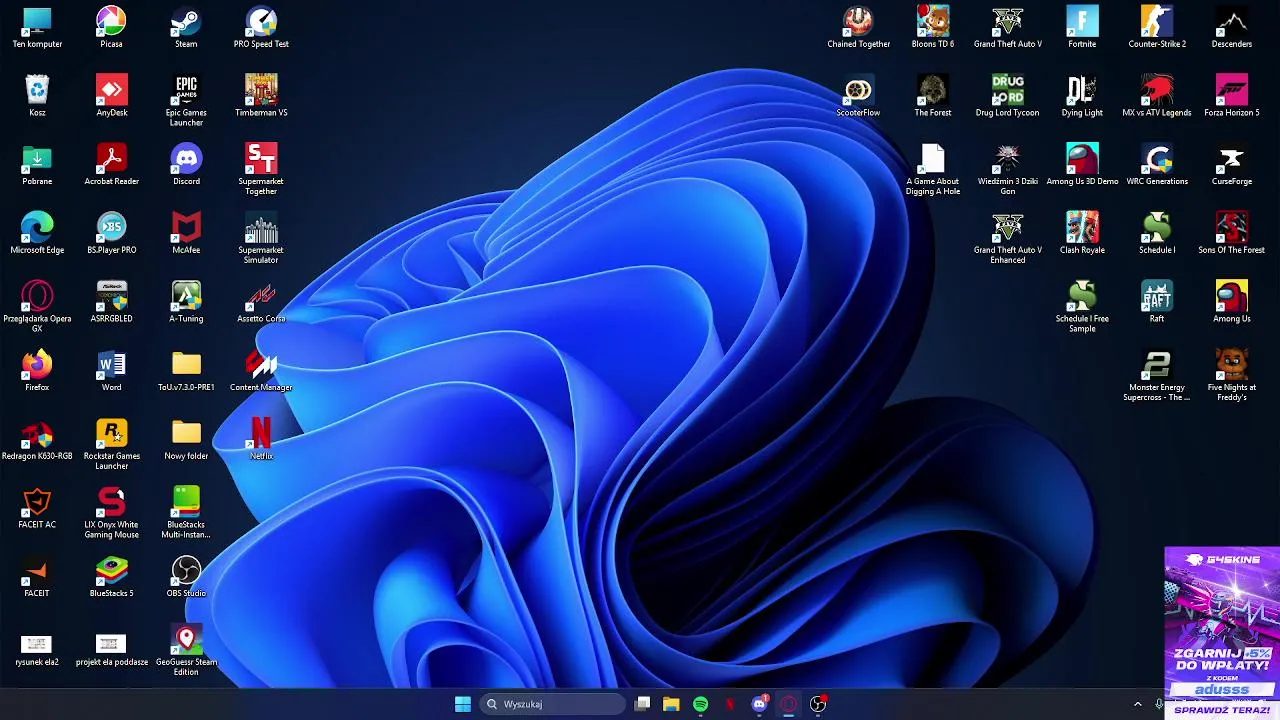The width and height of the screenshot is (1280, 720).
Task: Select McAfee desktop icon
Action: [x=186, y=233]
